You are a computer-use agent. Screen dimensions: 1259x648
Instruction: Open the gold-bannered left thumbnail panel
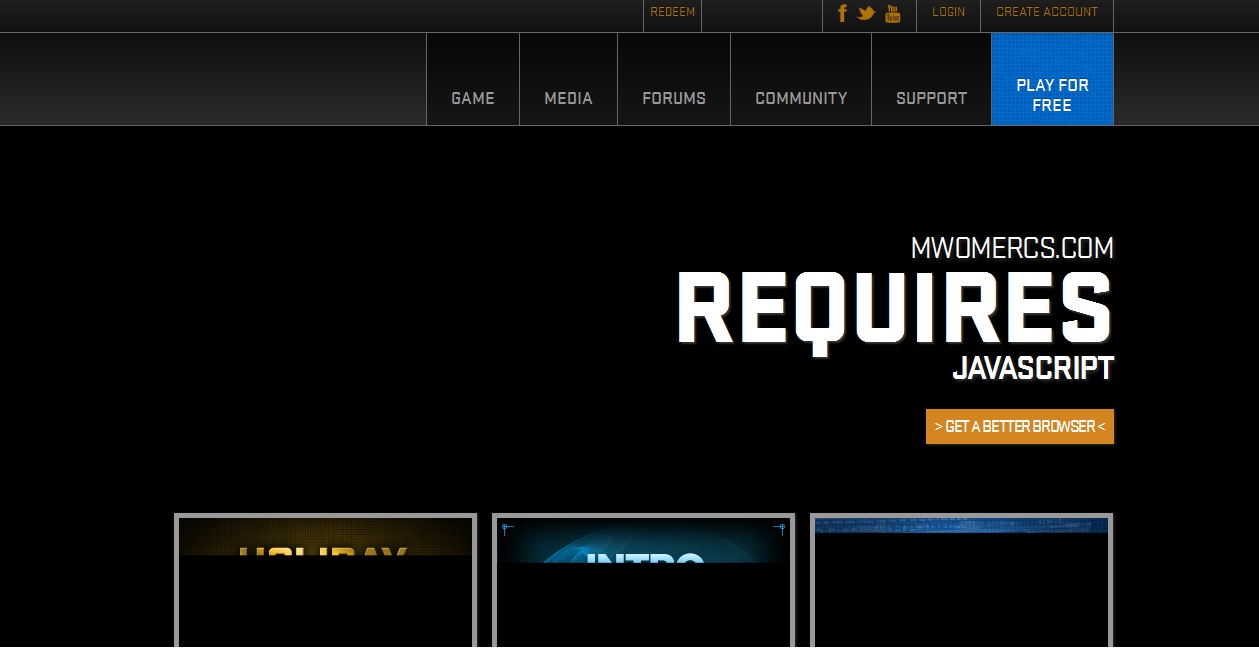pyautogui.click(x=326, y=580)
